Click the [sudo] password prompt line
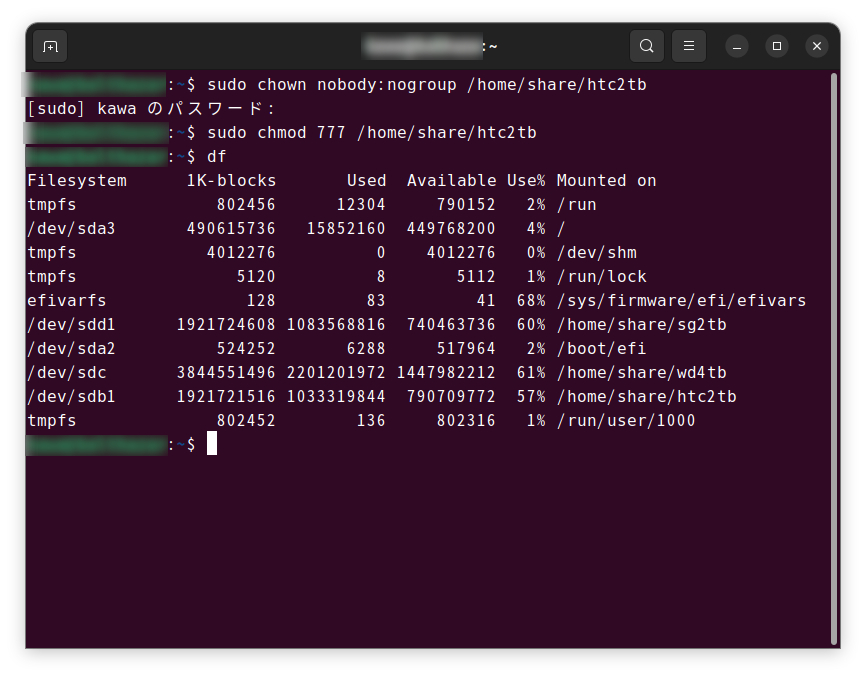Viewport: 866px width, 677px height. tap(150, 109)
